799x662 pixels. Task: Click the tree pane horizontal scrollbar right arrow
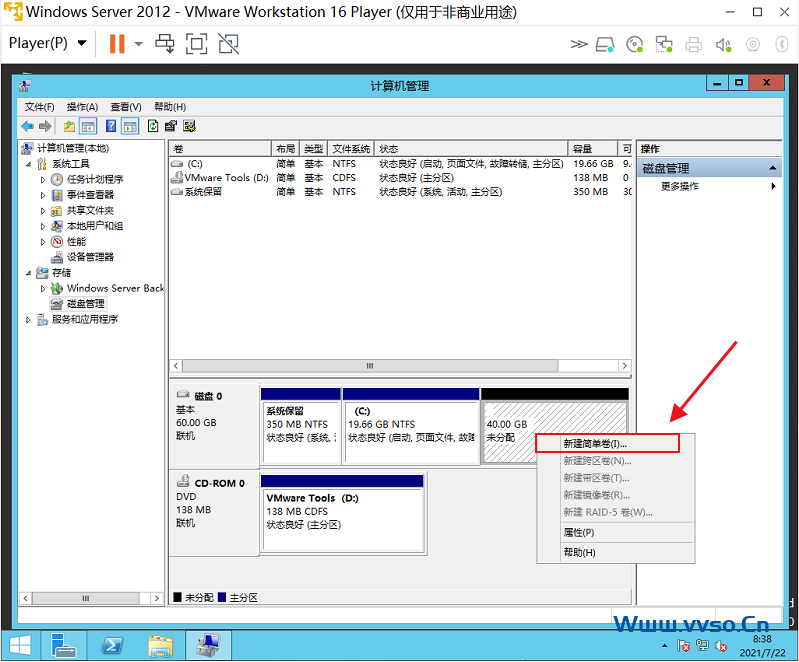point(157,598)
